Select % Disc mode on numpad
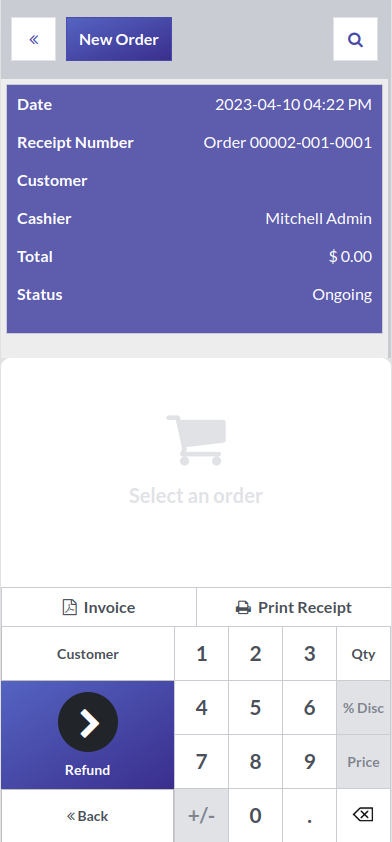 (364, 708)
